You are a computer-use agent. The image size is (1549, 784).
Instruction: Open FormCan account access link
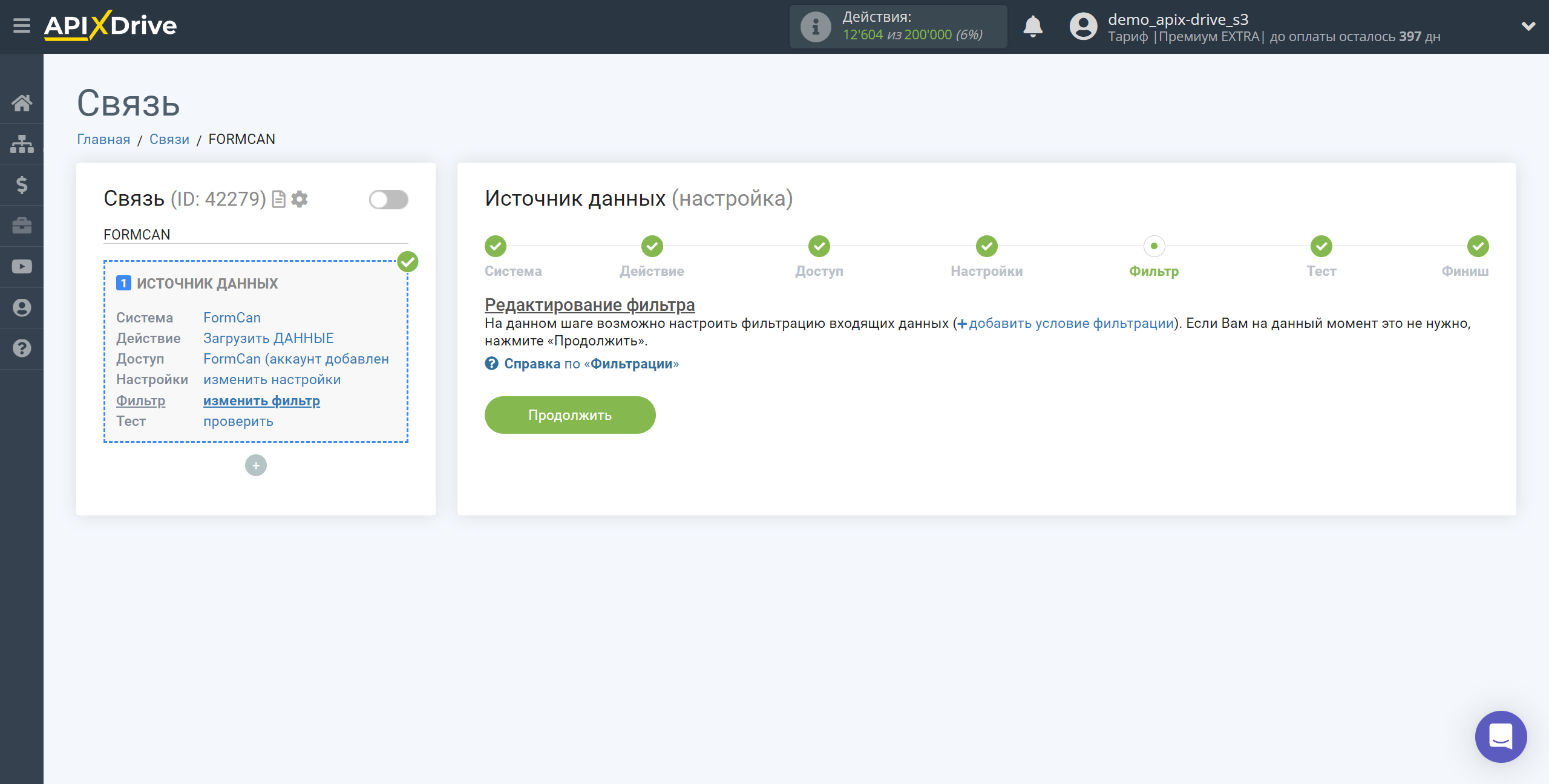coord(296,359)
